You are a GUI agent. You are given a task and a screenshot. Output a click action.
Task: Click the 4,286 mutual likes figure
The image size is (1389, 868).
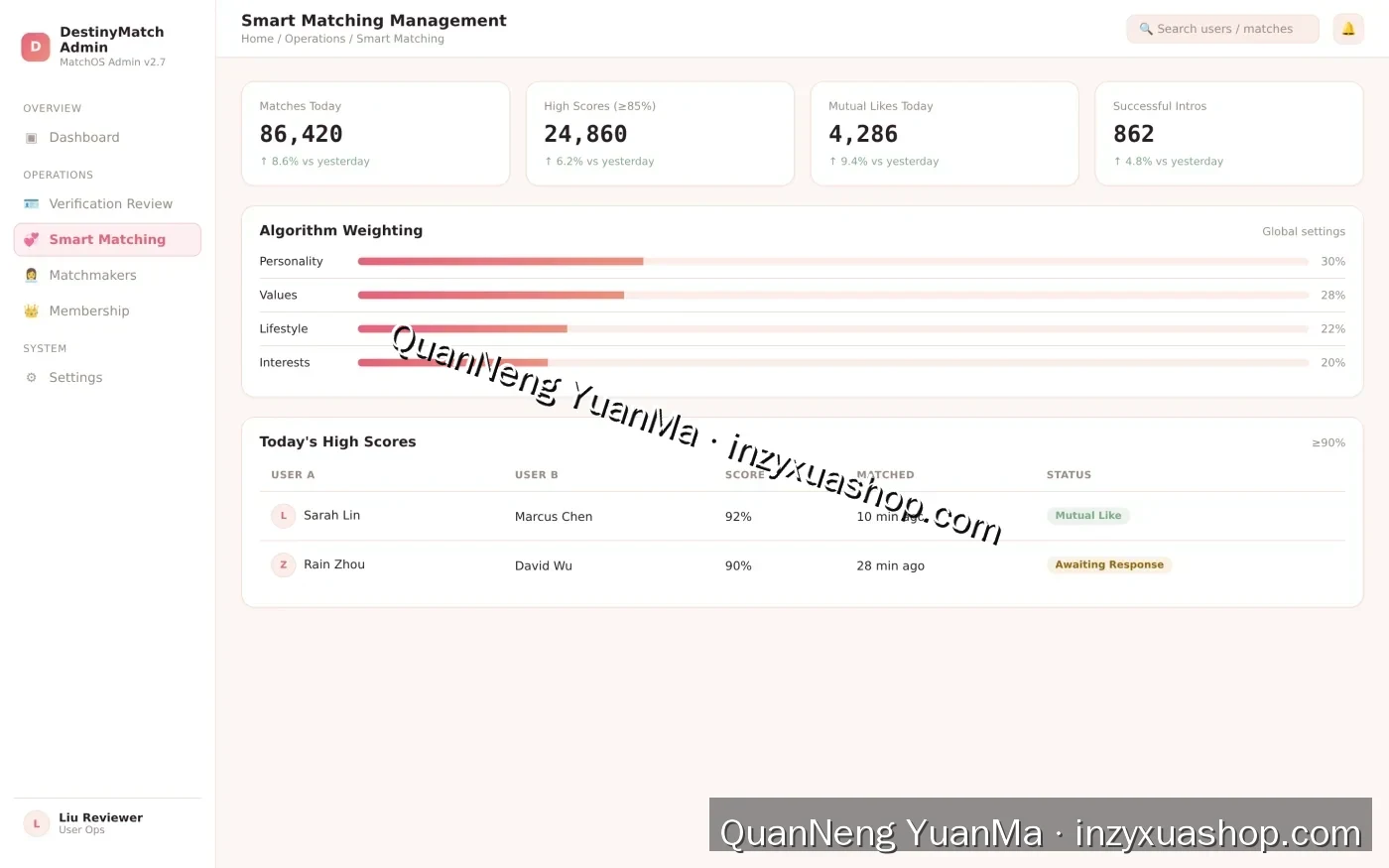click(863, 134)
